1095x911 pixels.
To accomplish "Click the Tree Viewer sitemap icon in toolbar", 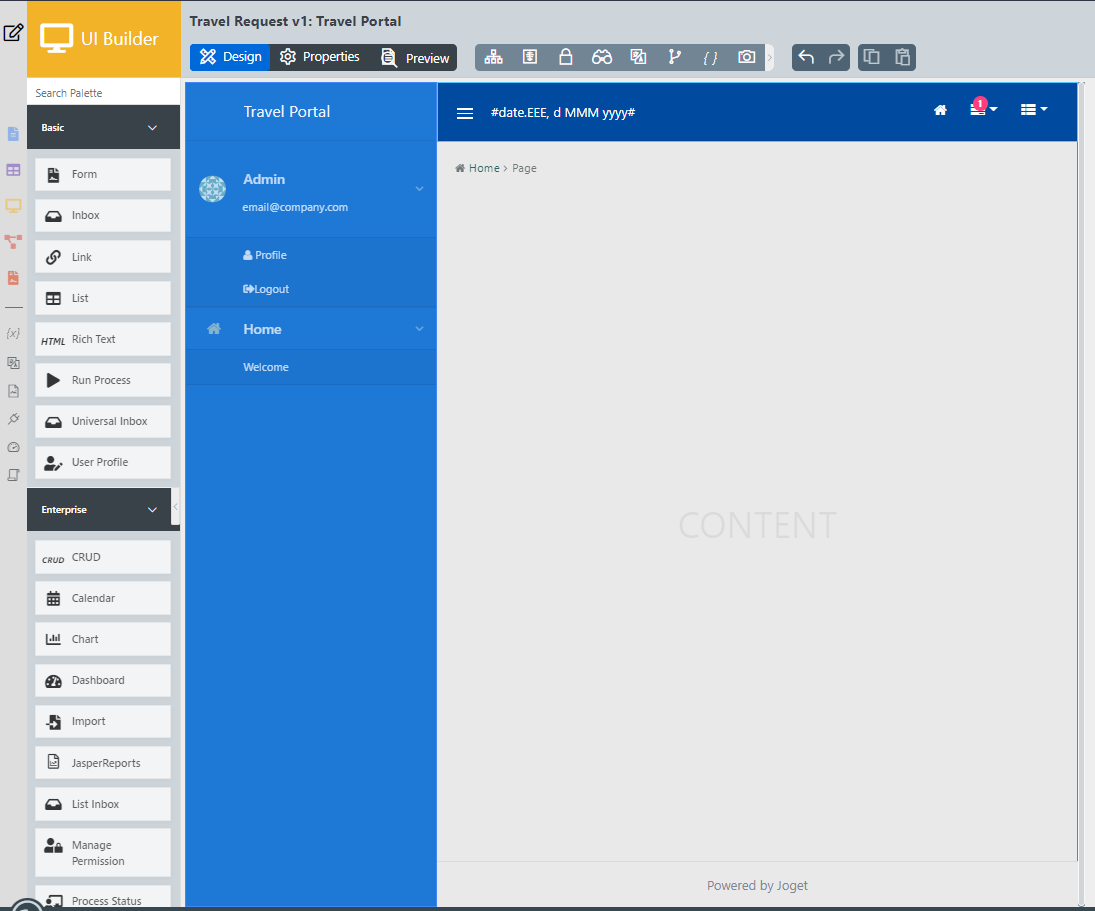I will pyautogui.click(x=494, y=57).
